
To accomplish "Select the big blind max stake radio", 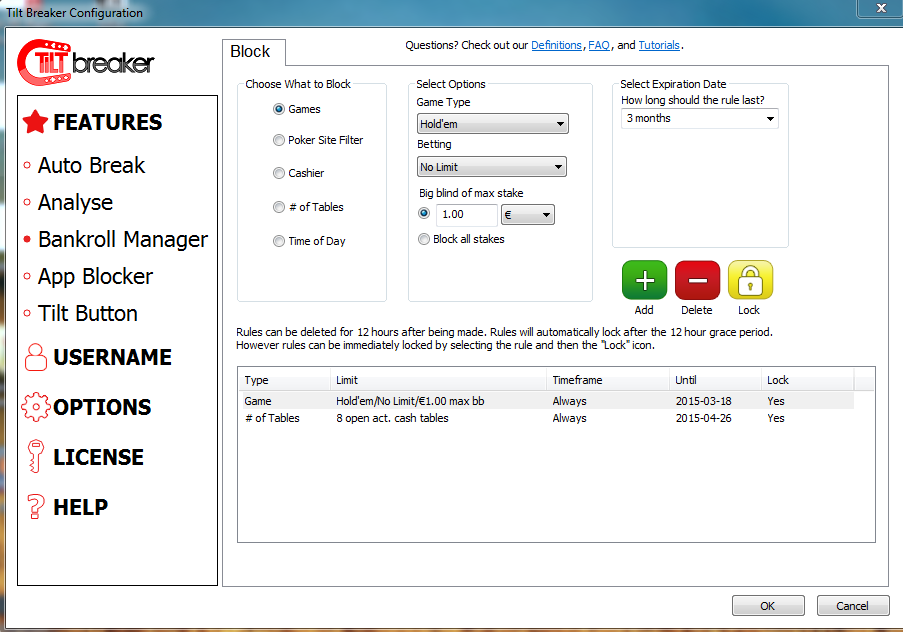I will 424,213.
